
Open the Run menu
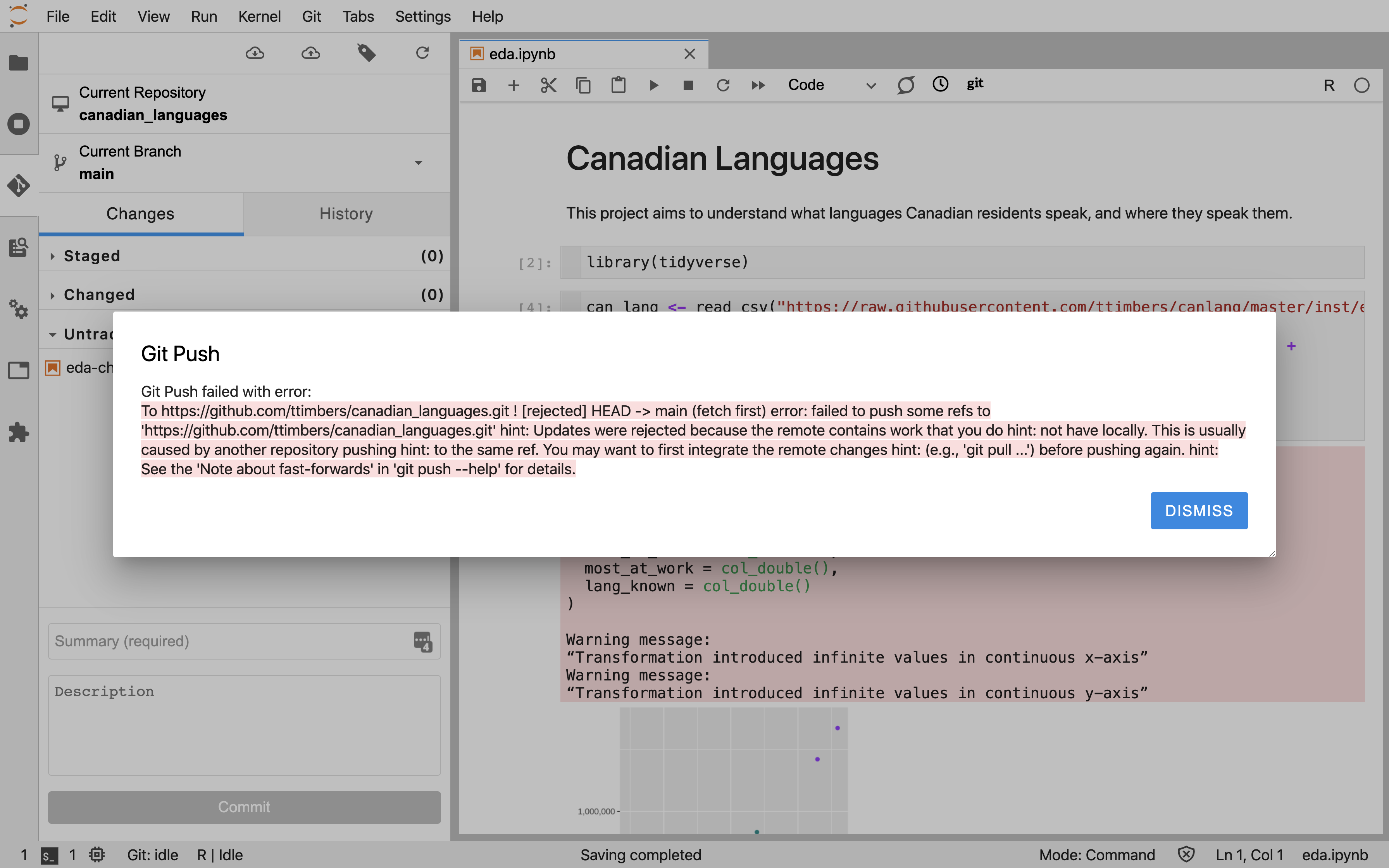204,16
